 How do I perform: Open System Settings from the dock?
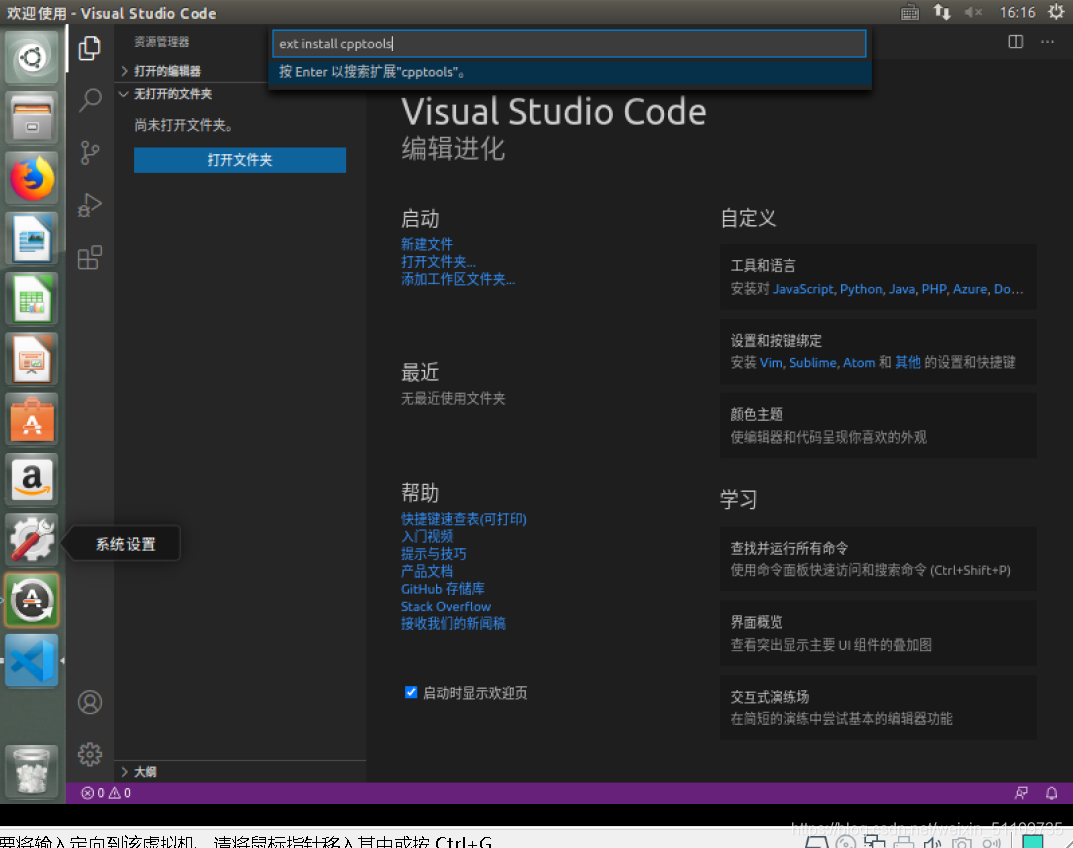coord(31,539)
